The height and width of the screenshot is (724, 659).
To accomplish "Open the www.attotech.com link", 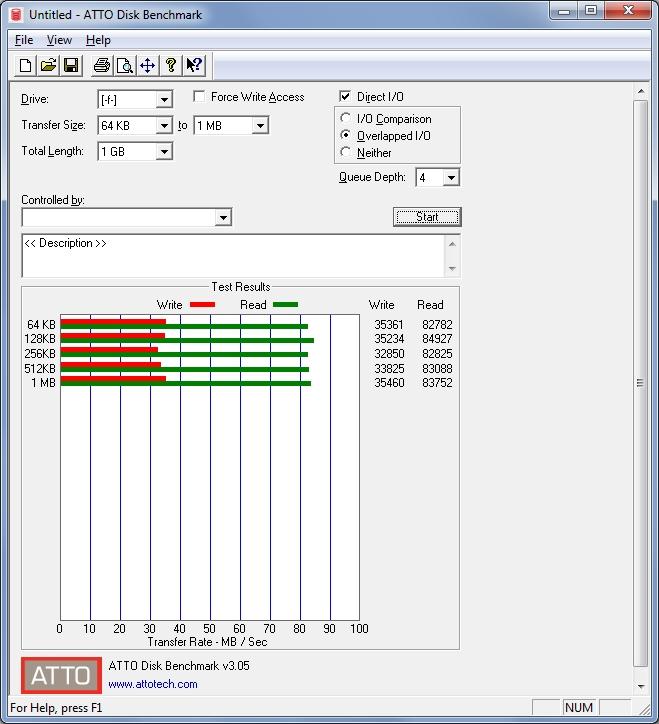I will click(x=153, y=684).
